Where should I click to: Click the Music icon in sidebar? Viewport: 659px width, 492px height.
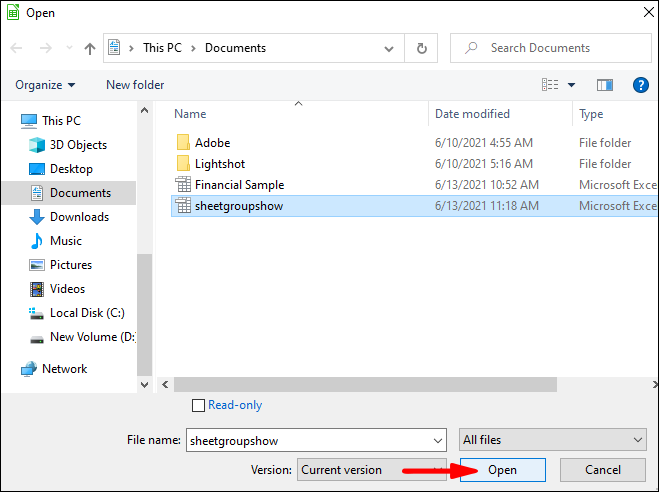[37, 241]
